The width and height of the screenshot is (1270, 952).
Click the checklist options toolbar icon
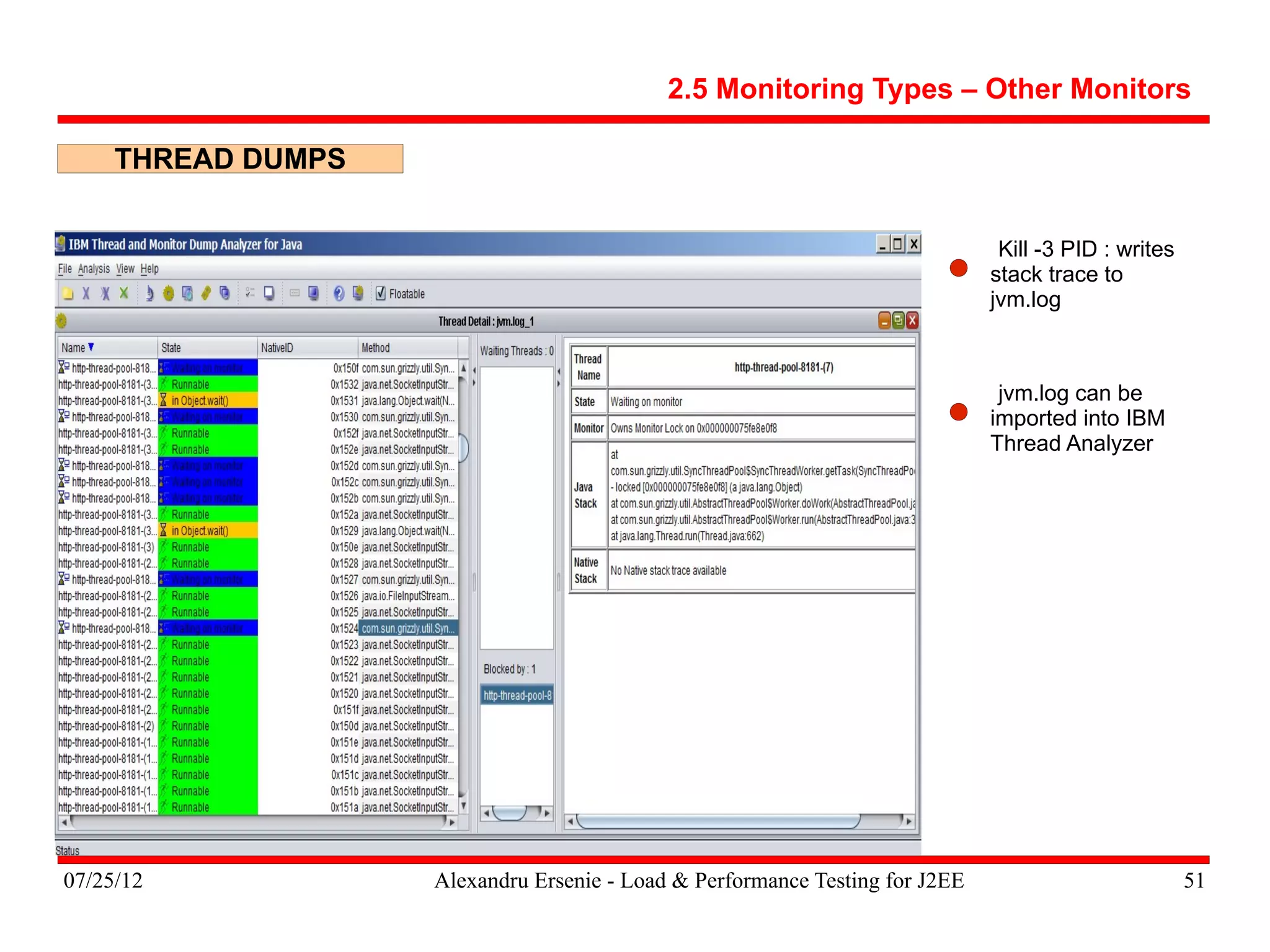[x=250, y=293]
